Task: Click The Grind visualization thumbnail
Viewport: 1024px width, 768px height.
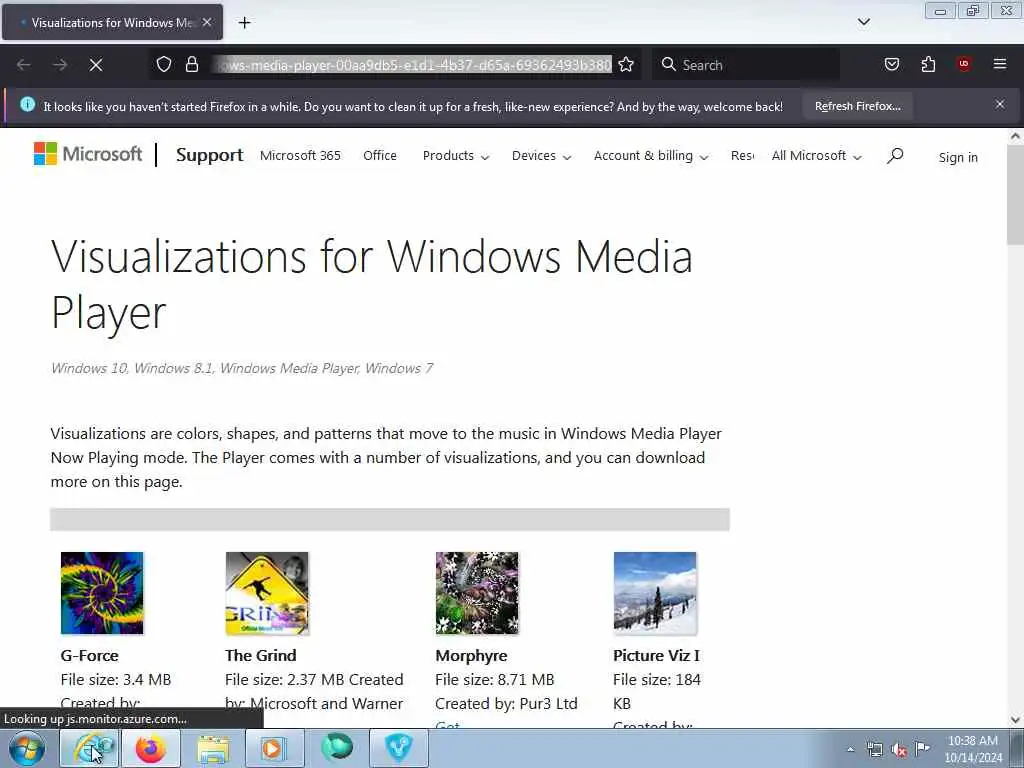Action: tap(267, 593)
